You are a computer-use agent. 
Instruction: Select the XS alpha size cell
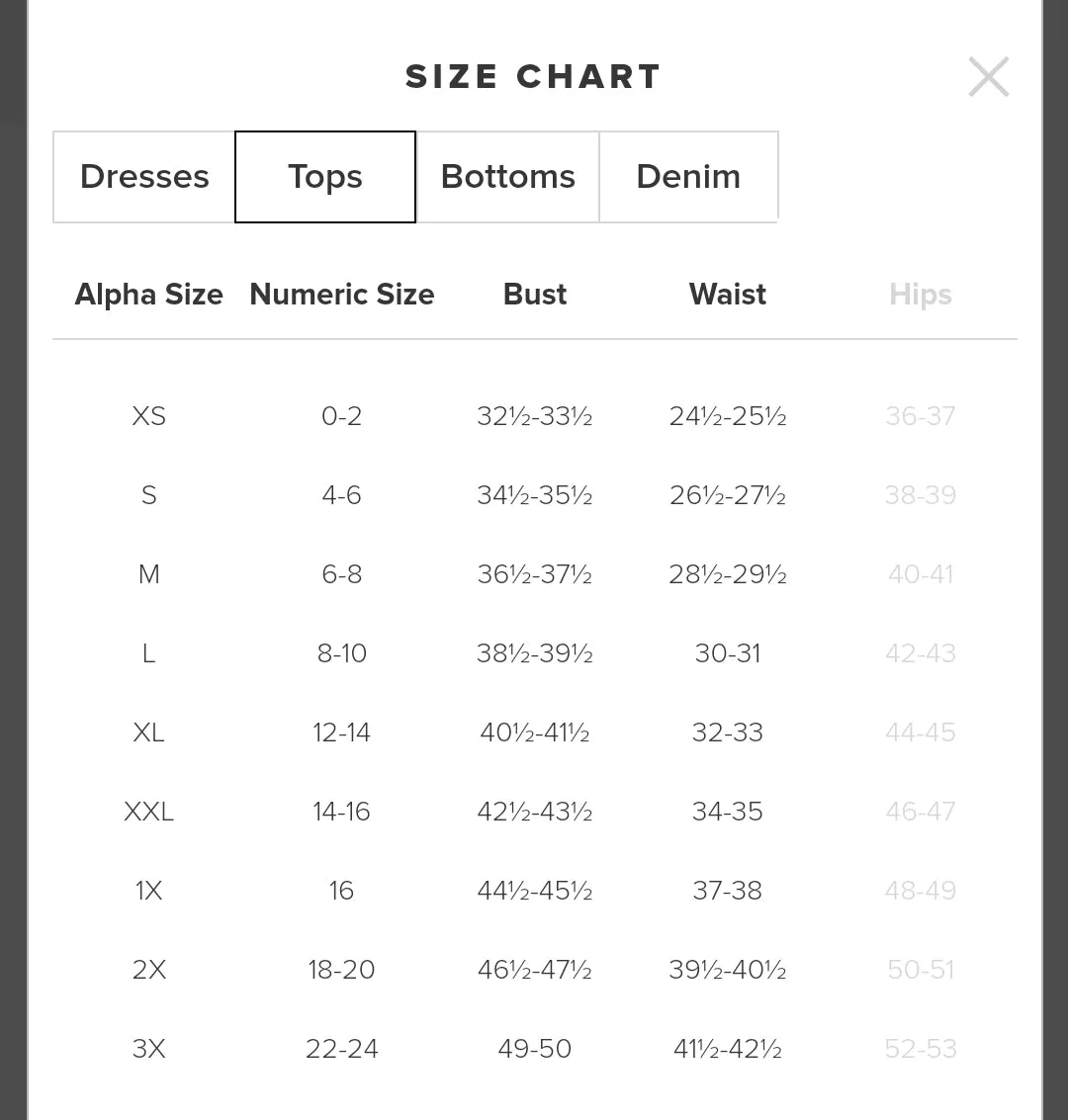coord(148,416)
